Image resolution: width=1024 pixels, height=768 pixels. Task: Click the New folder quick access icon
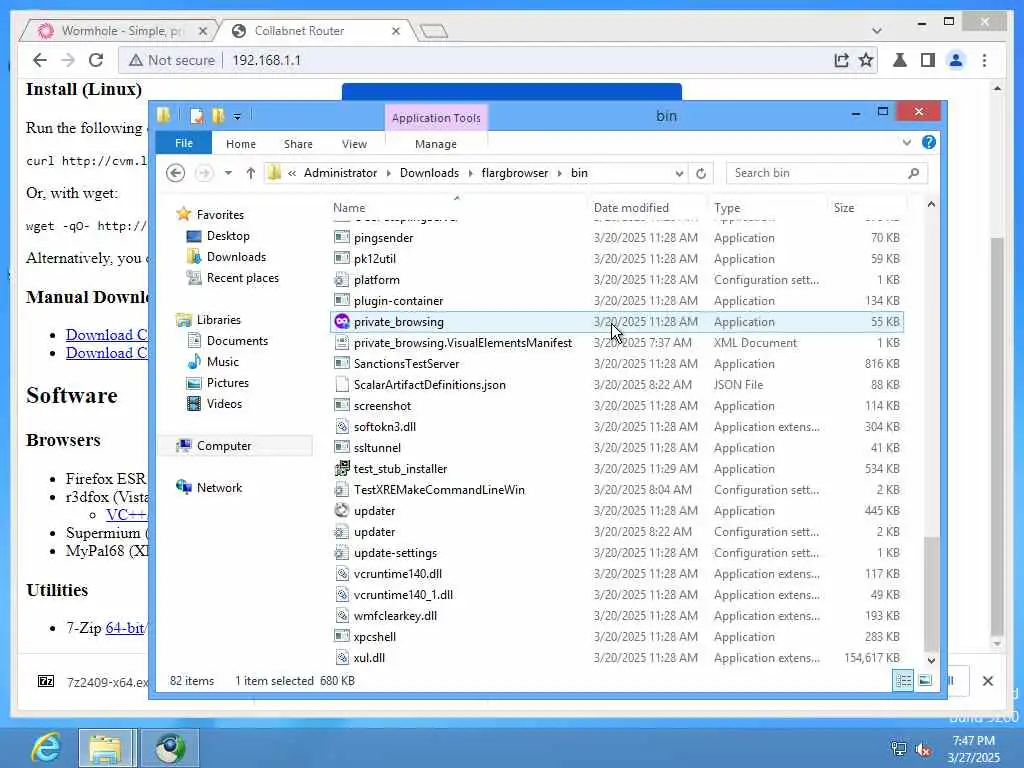click(x=218, y=116)
